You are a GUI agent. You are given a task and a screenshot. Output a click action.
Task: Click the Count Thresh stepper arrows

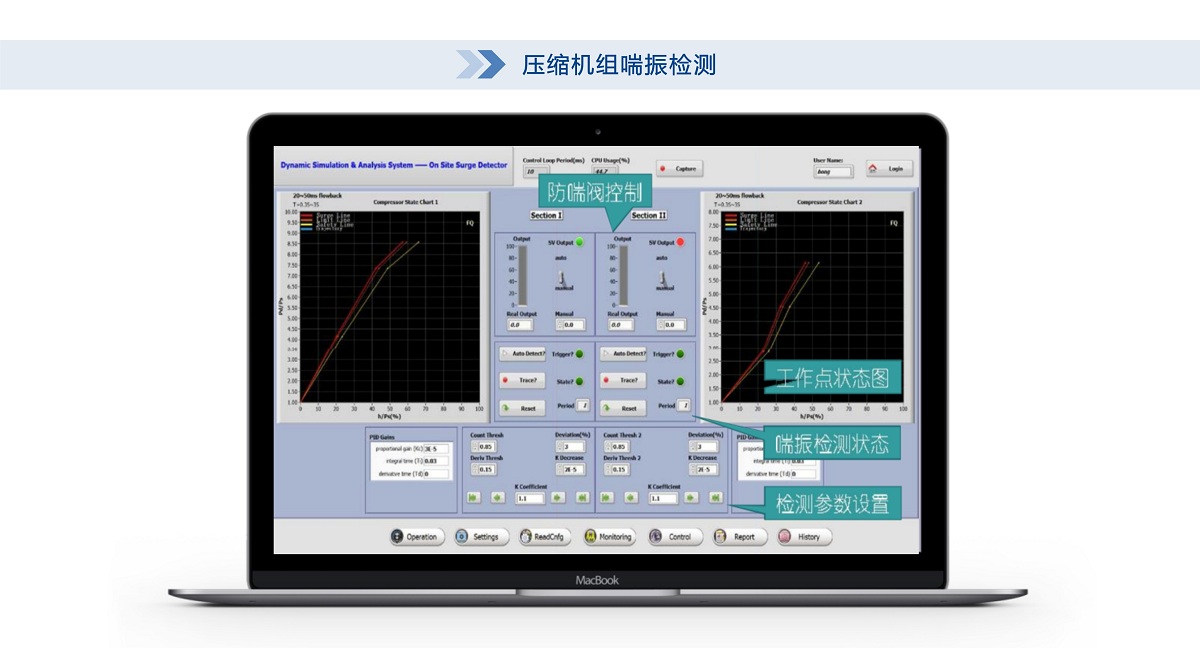(x=474, y=447)
